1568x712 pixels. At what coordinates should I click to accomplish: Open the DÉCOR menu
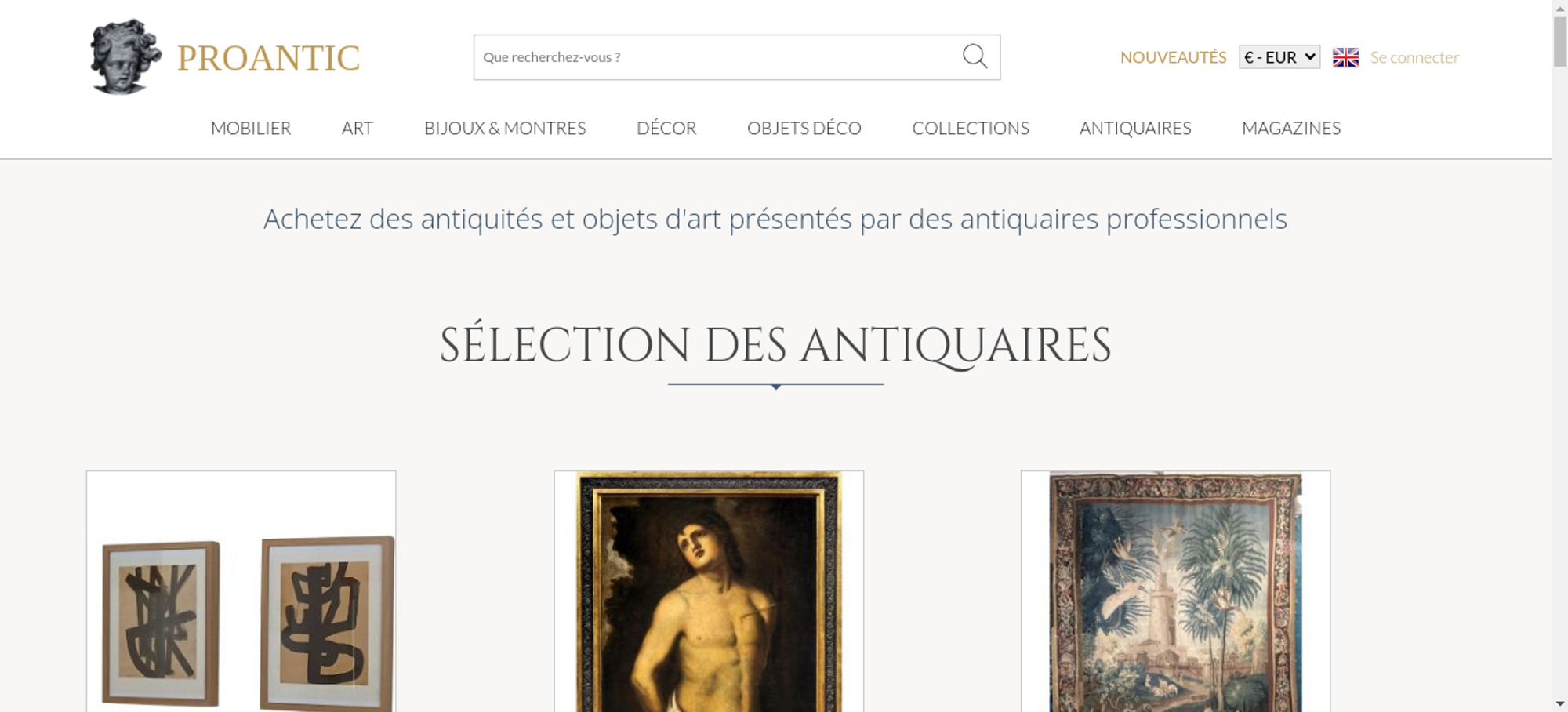pos(666,128)
